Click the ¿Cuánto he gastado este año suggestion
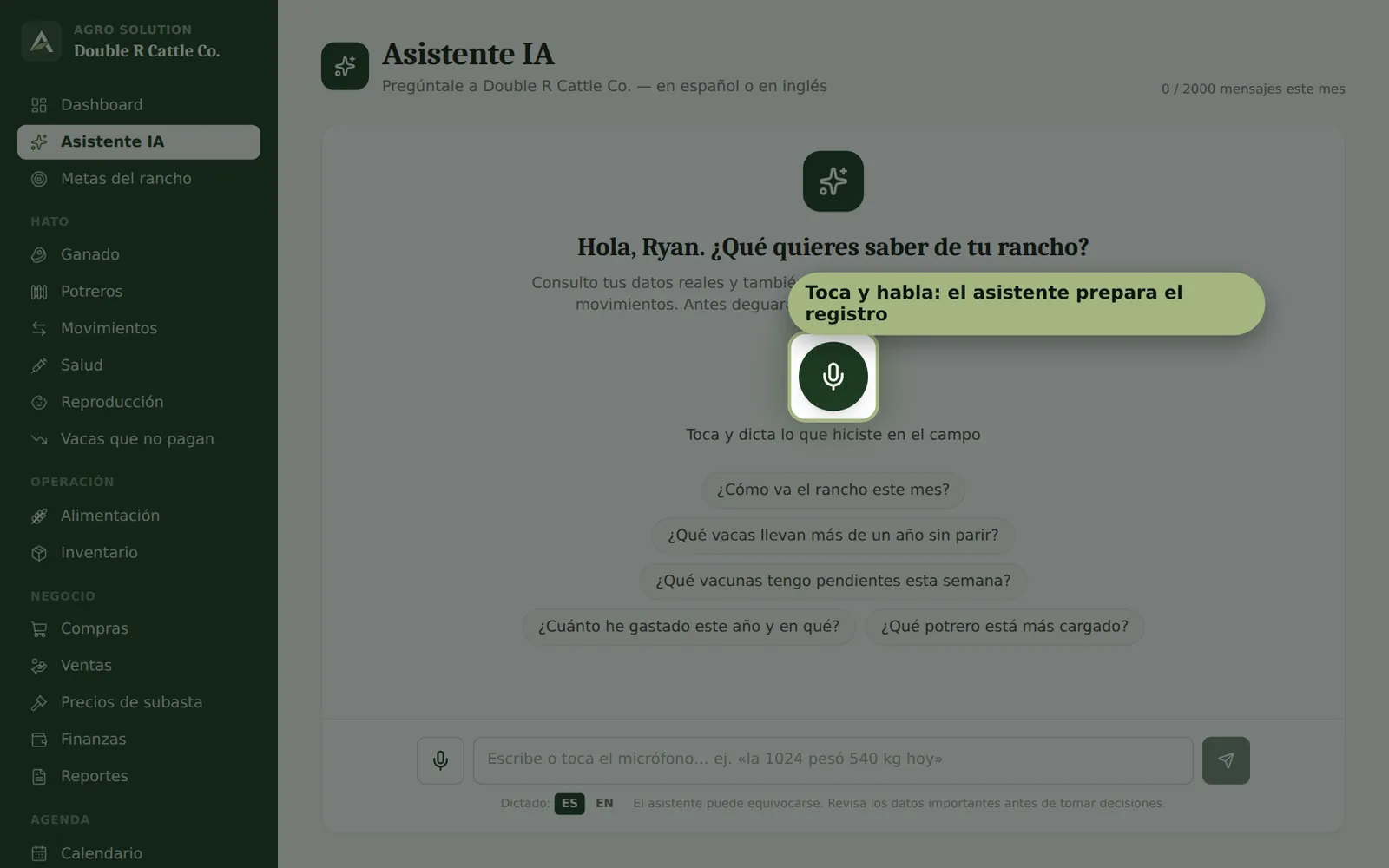Screen dimensions: 1389x868 tap(688, 627)
